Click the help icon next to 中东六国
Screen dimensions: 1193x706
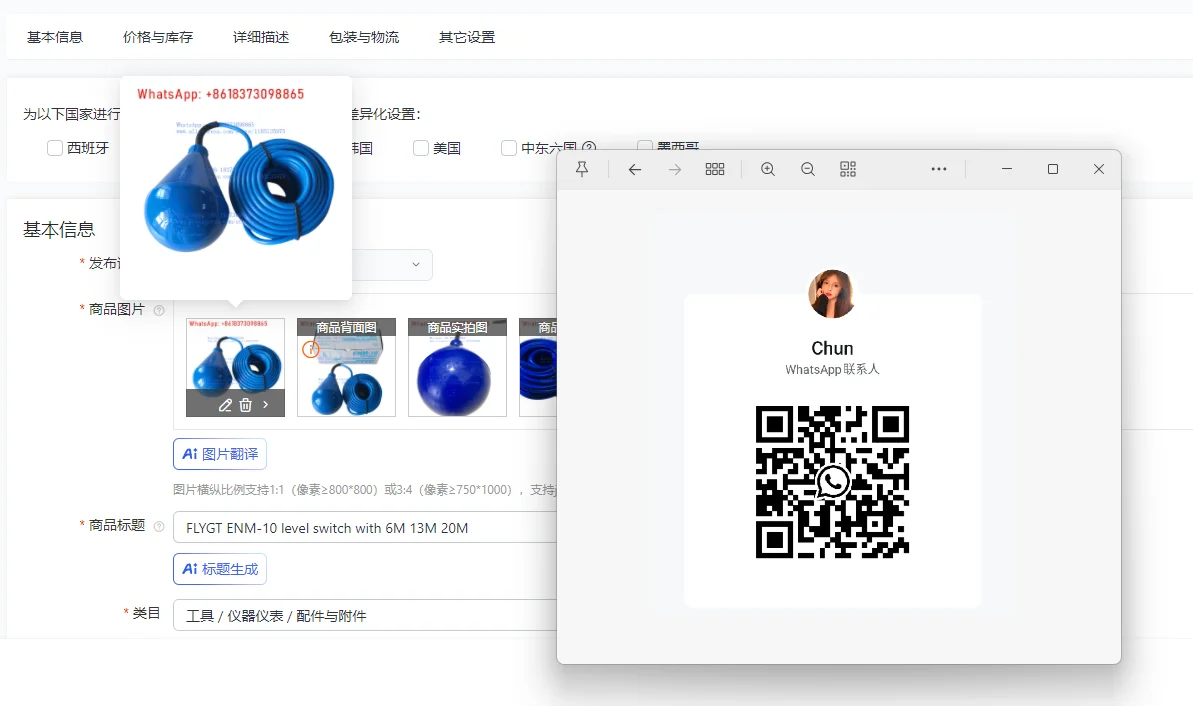pyautogui.click(x=589, y=148)
